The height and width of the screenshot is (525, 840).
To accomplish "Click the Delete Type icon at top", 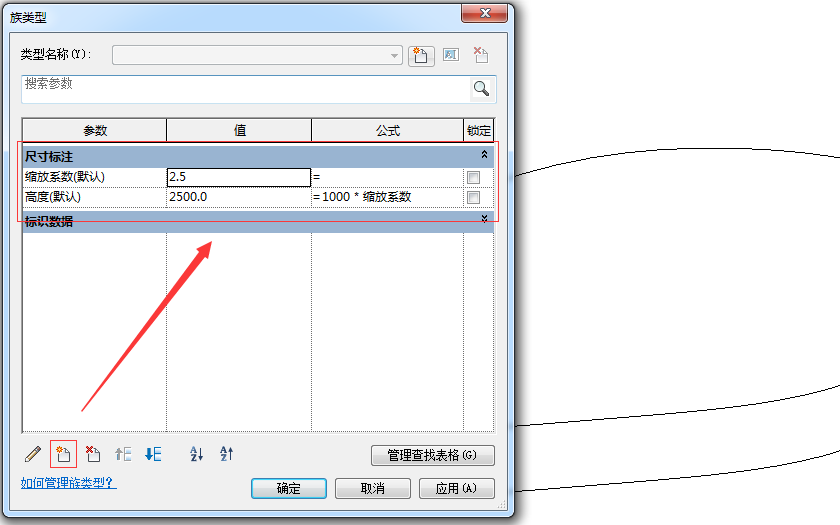I will [481, 55].
